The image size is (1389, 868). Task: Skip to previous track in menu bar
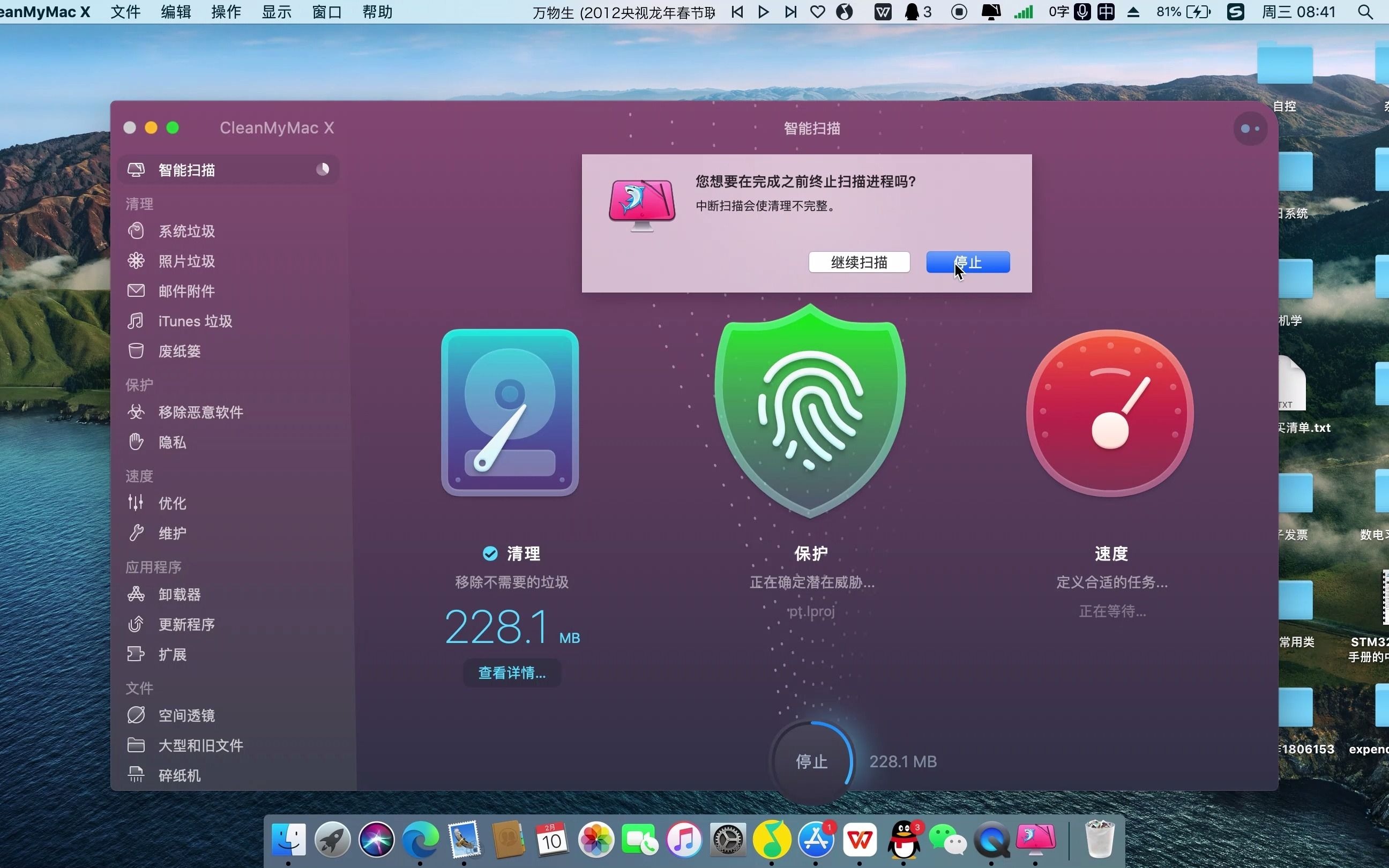click(x=737, y=11)
